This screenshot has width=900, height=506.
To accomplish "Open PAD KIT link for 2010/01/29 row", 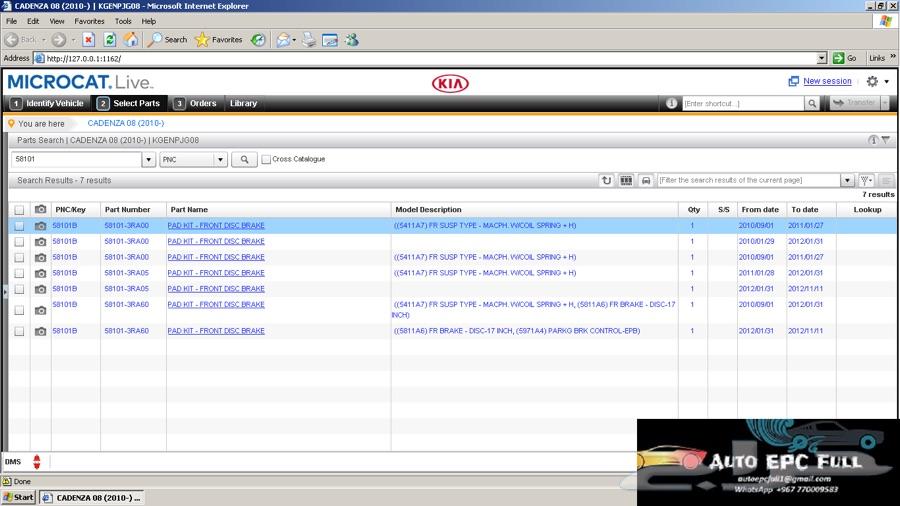I will click(216, 242).
